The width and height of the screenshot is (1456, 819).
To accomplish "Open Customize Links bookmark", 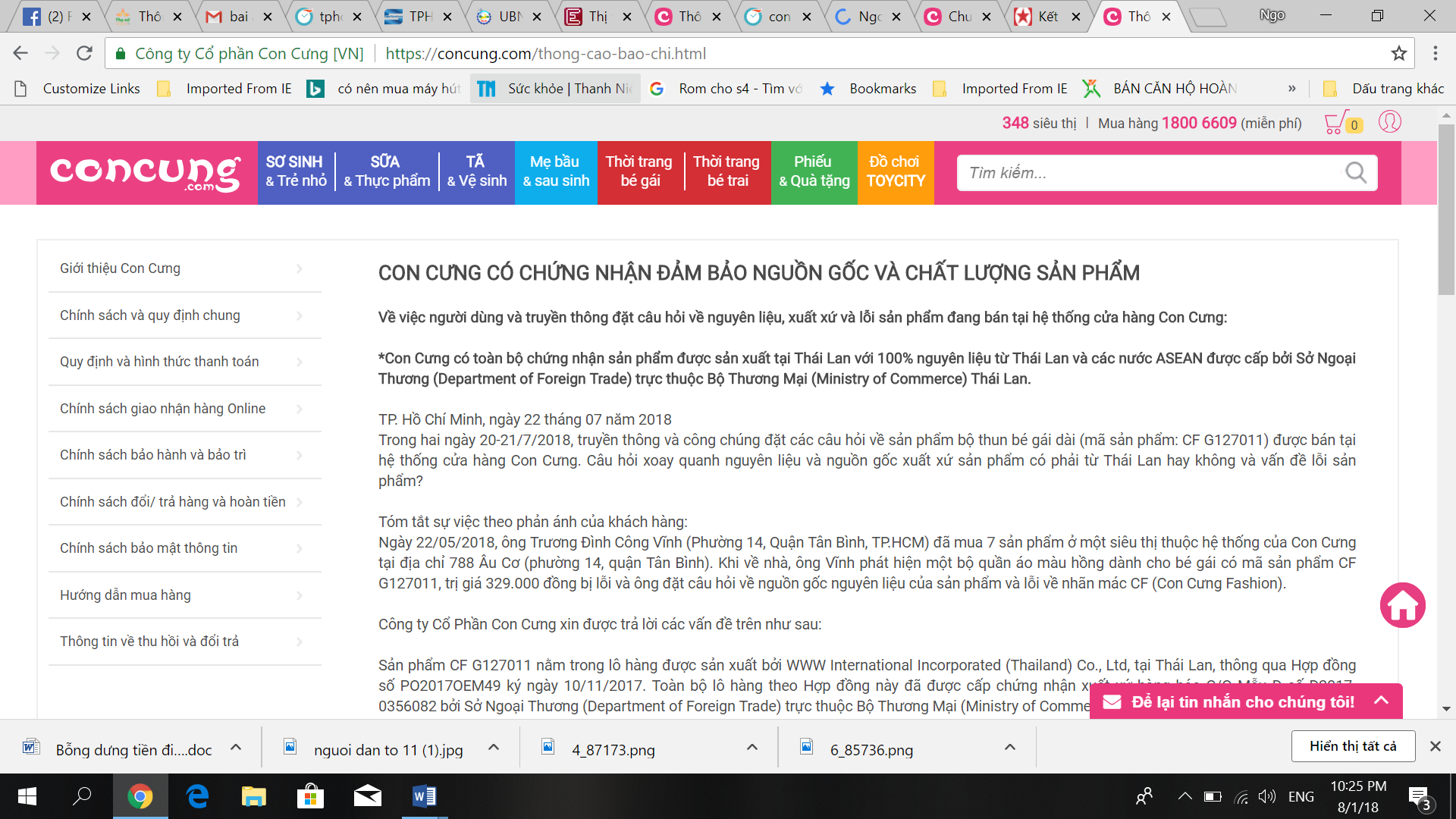I will point(77,89).
